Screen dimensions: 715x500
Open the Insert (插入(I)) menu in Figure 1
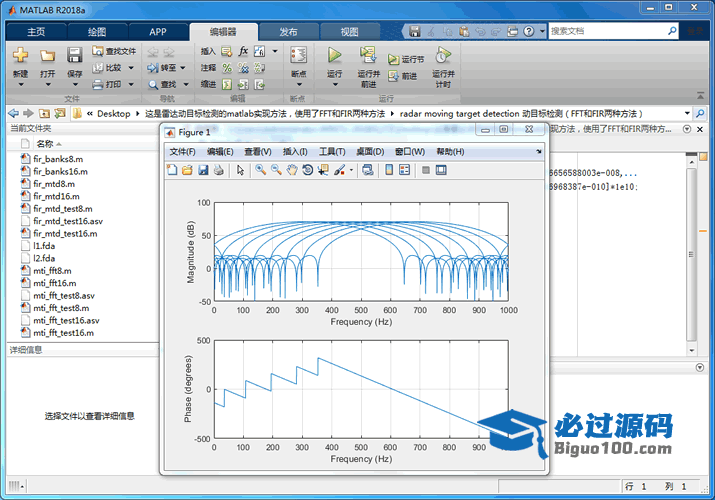tap(295, 152)
